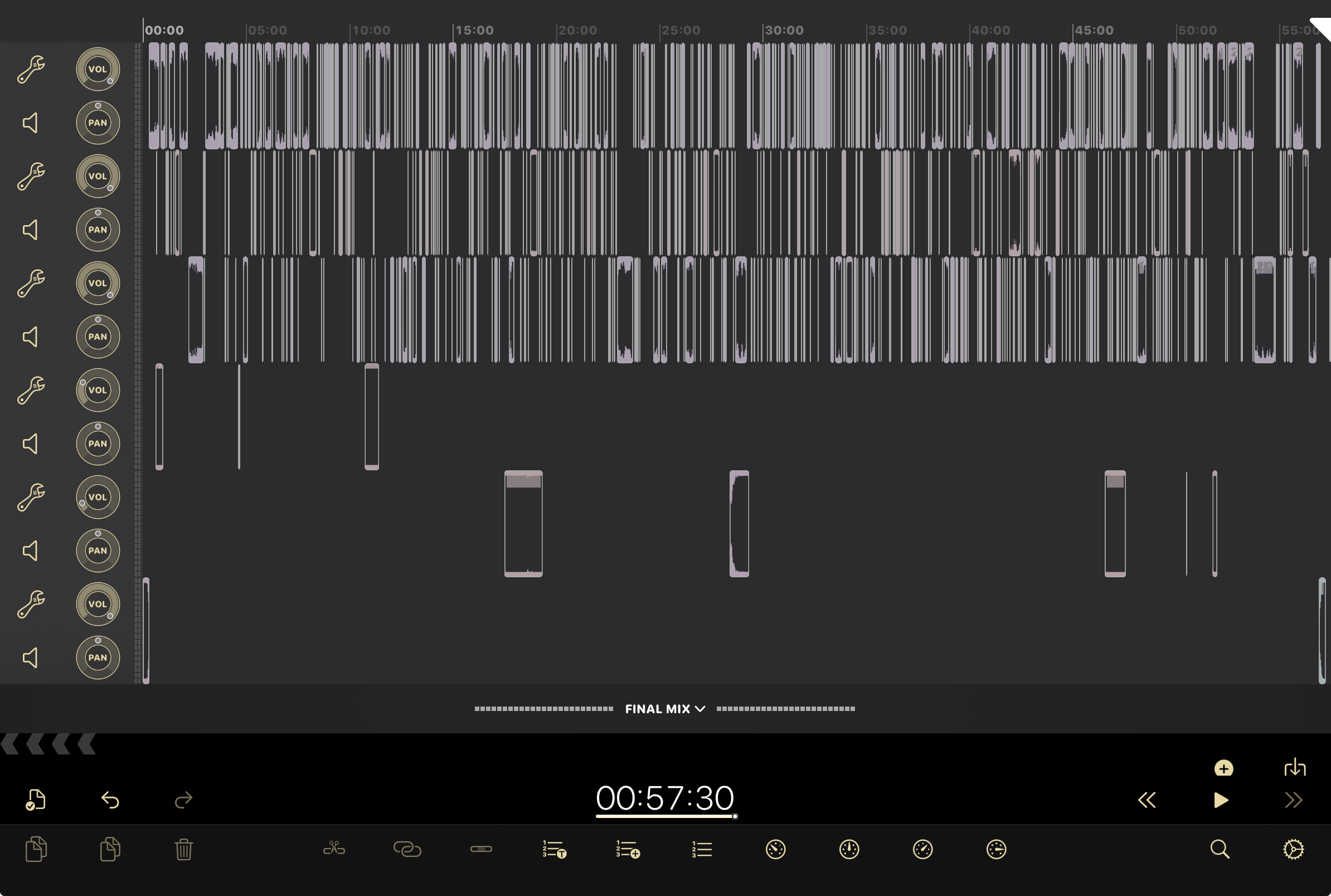Click the link/chain tool icon
1331x896 pixels.
(x=408, y=849)
